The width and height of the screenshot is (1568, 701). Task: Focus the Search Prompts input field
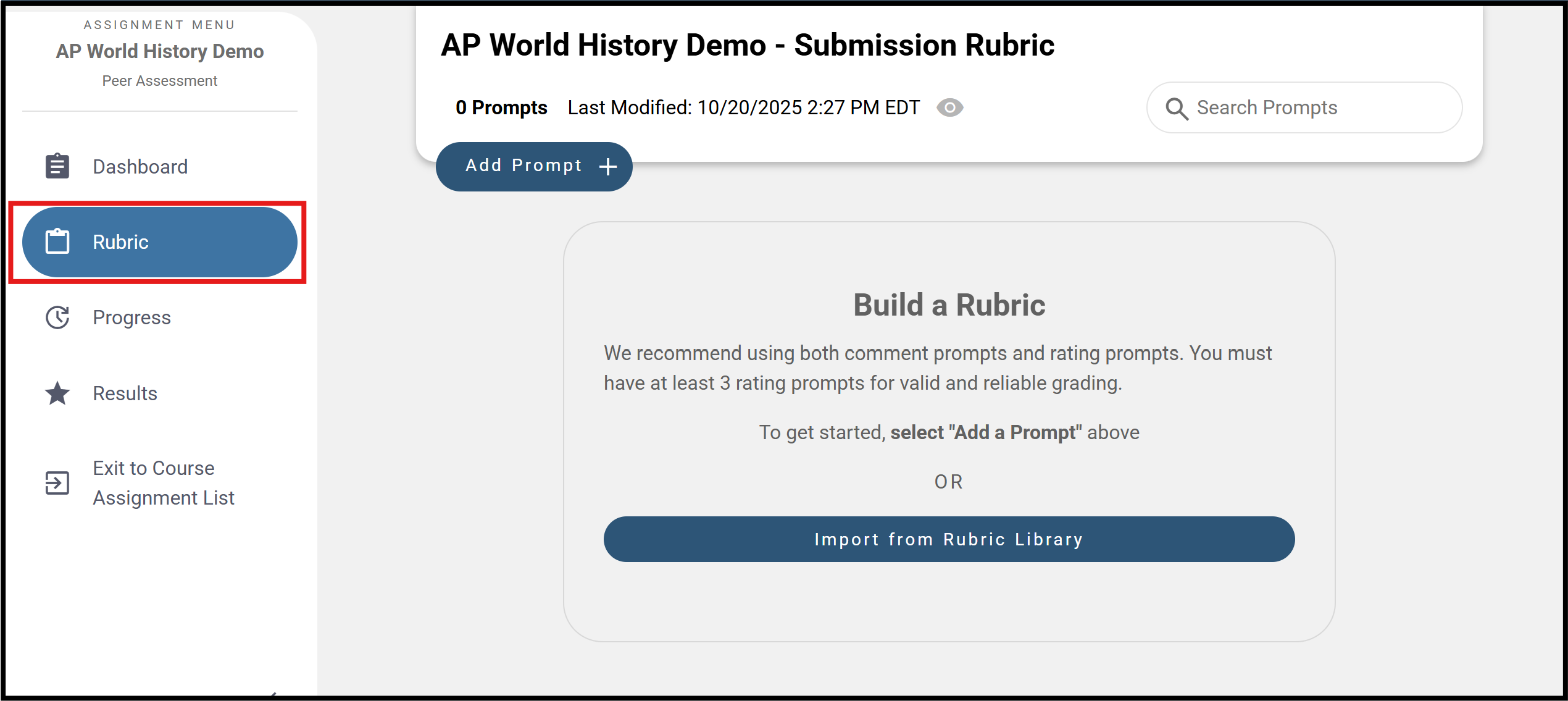(1304, 107)
